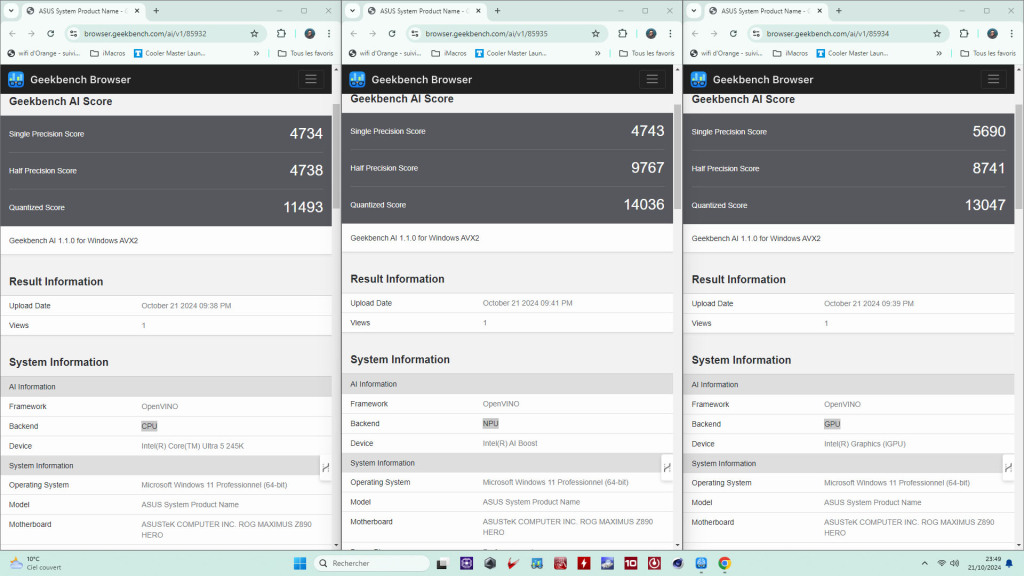Open the Chrome three-dot menu in the middle window
Image resolution: width=1024 pixels, height=576 pixels.
pos(671,33)
